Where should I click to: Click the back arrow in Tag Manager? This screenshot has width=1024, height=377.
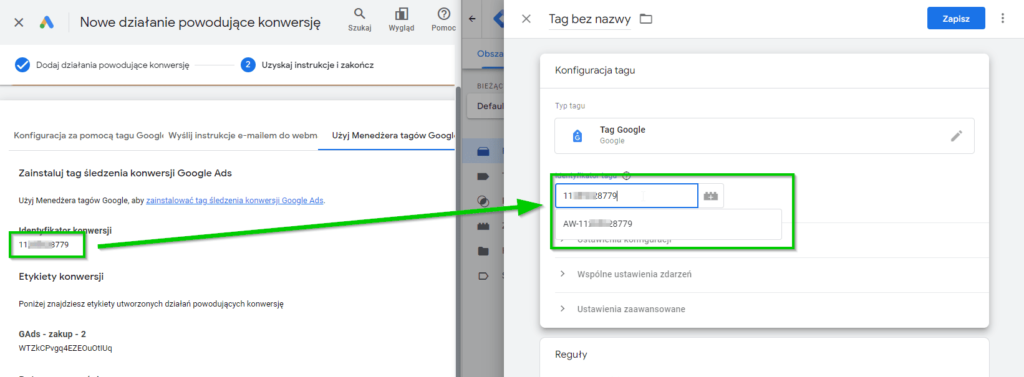(473, 19)
